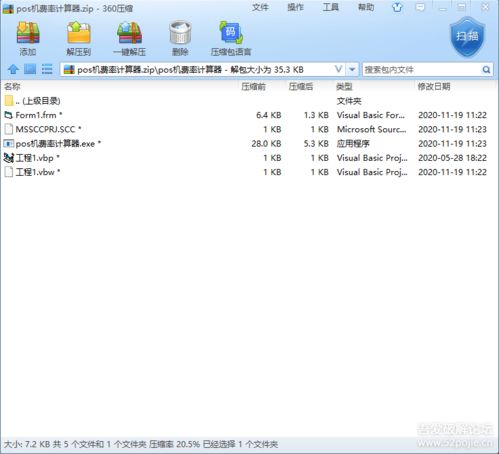Click the 一键解压 one-click extract icon
This screenshot has width=499, height=454.
pos(129,33)
